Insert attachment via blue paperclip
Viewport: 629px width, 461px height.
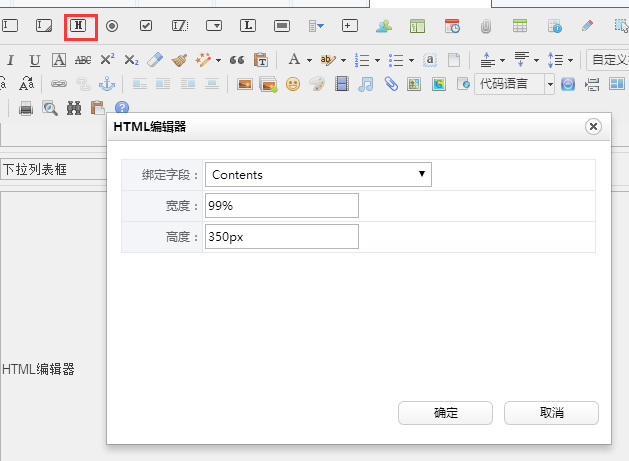click(x=391, y=84)
